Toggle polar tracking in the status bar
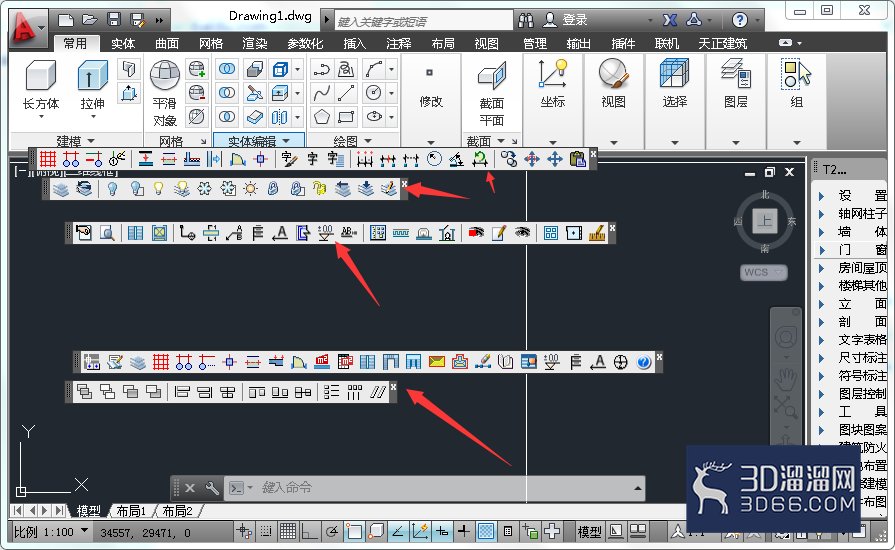The image size is (895, 550). point(332,531)
